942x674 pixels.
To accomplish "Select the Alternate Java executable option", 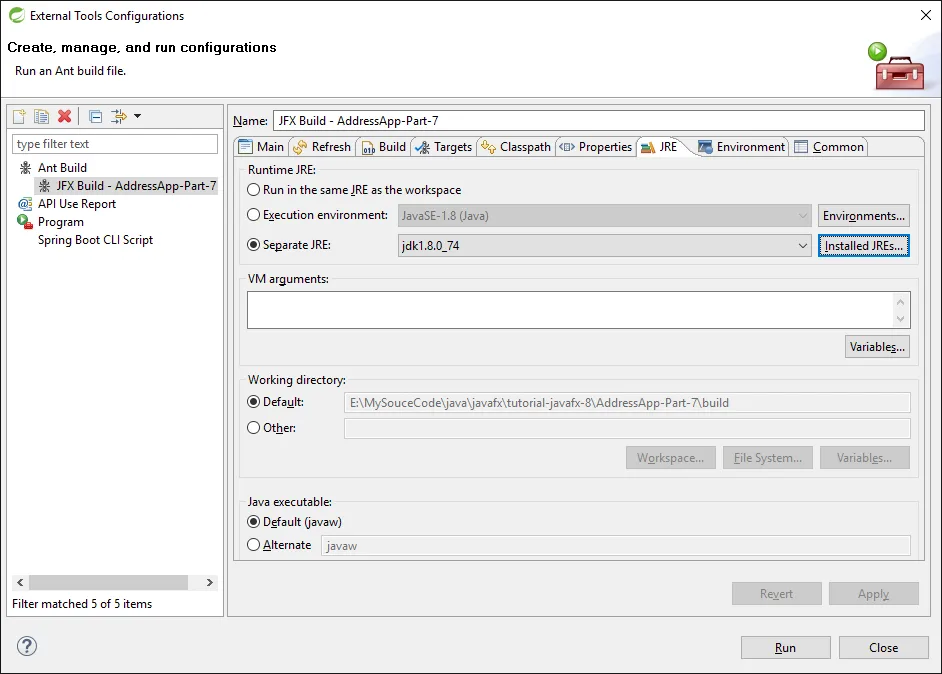I will pos(254,545).
